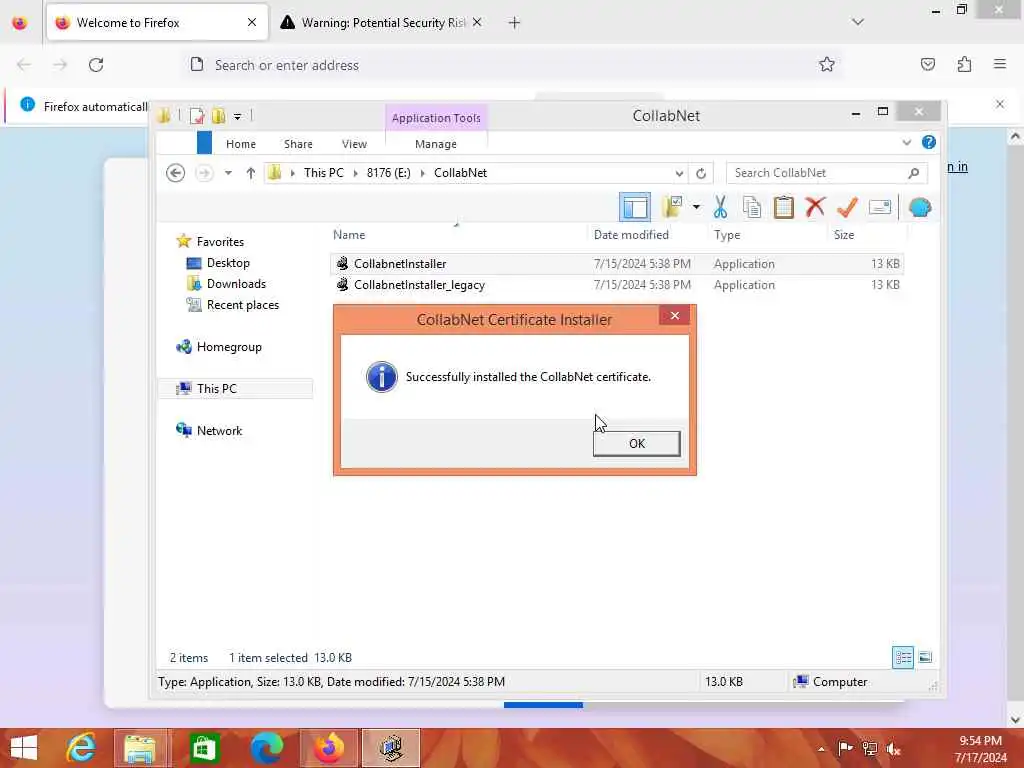The height and width of the screenshot is (768, 1024).
Task: Go up one folder level
Action: tap(250, 173)
